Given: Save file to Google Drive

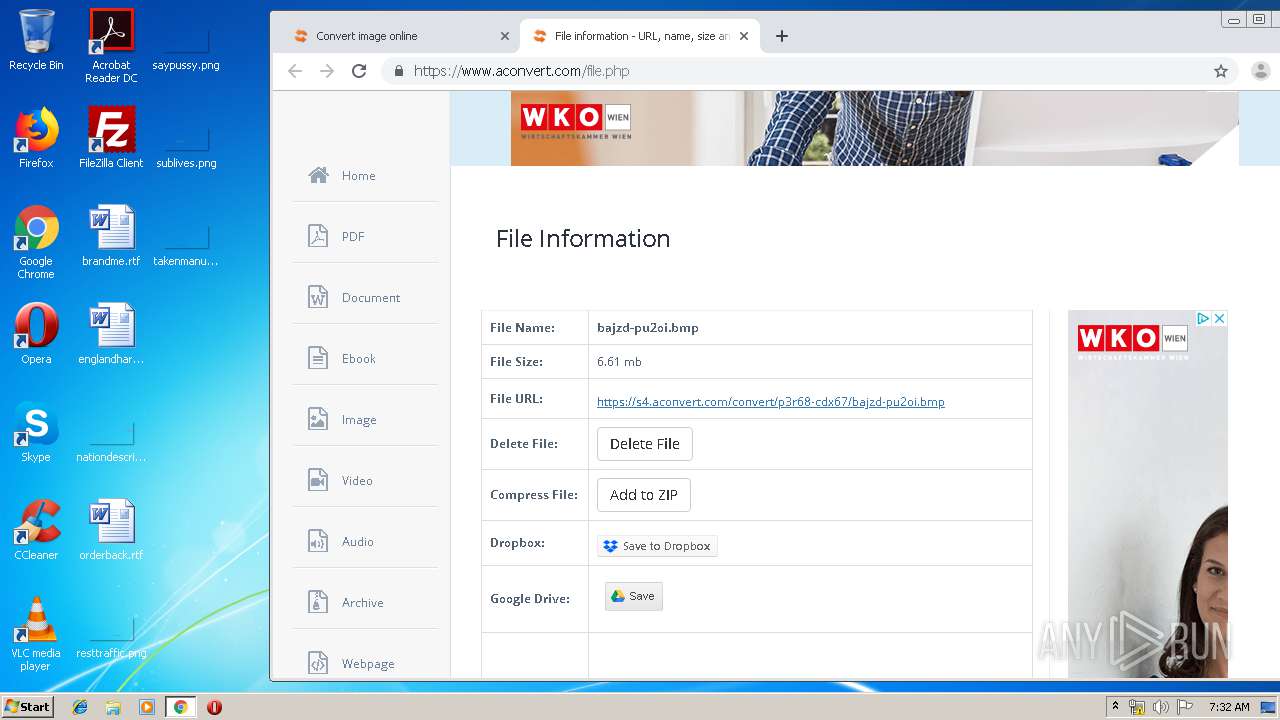Looking at the screenshot, I should (x=634, y=596).
